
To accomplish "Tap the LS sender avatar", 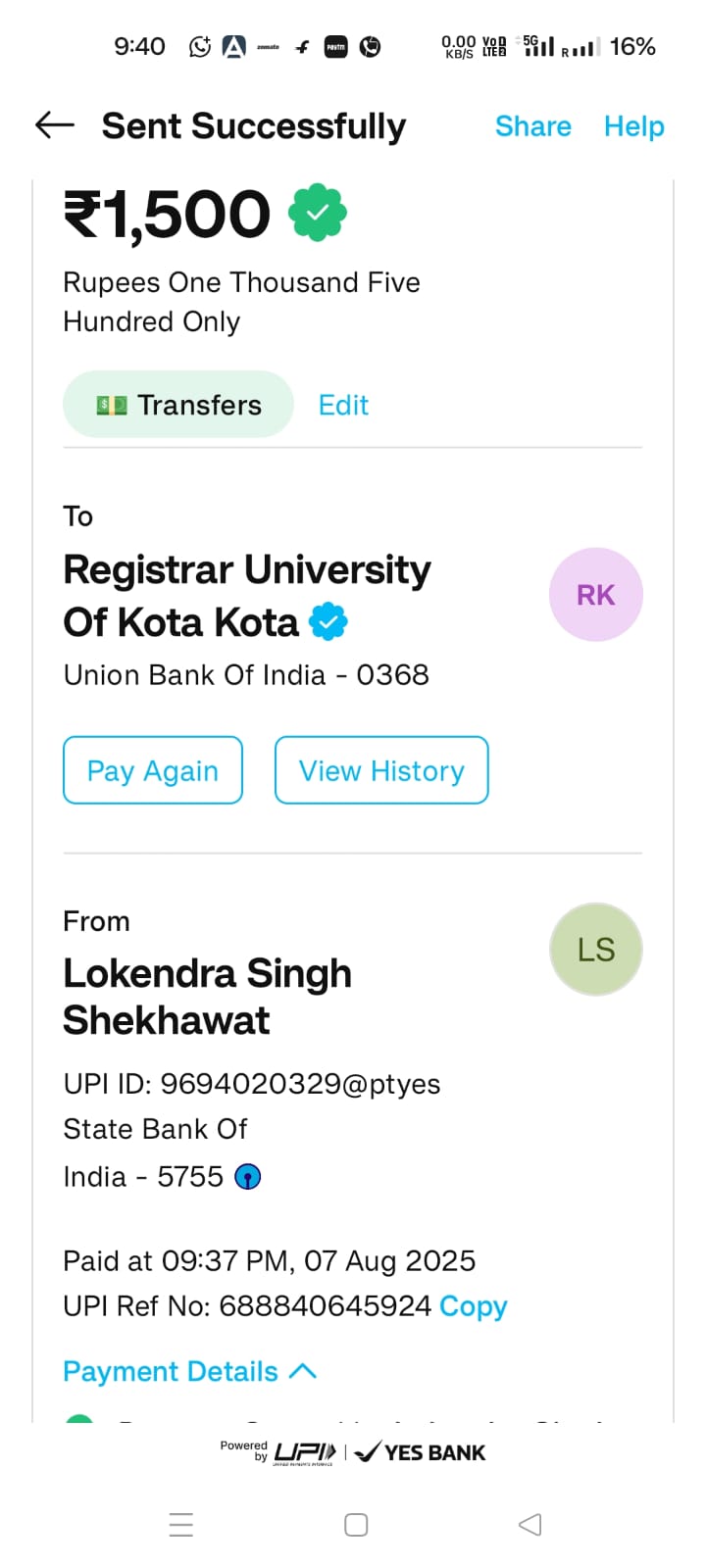I will coord(595,950).
